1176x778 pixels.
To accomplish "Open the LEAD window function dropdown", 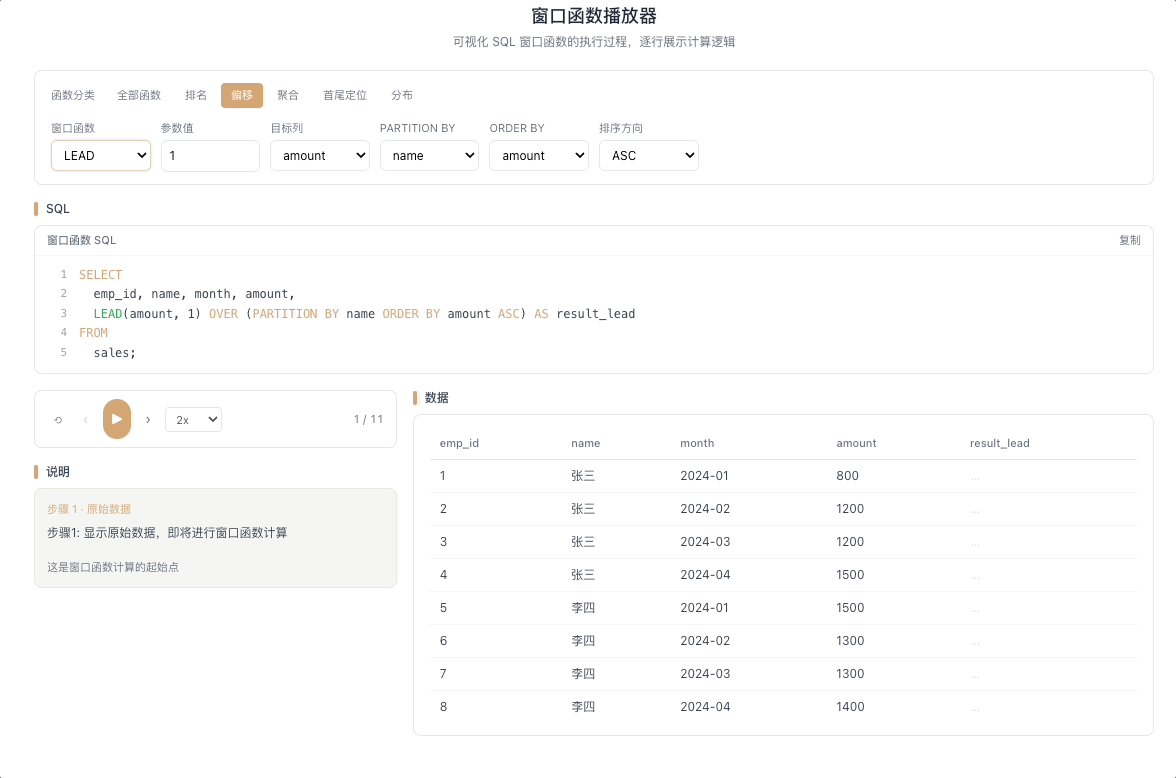I will 100,155.
